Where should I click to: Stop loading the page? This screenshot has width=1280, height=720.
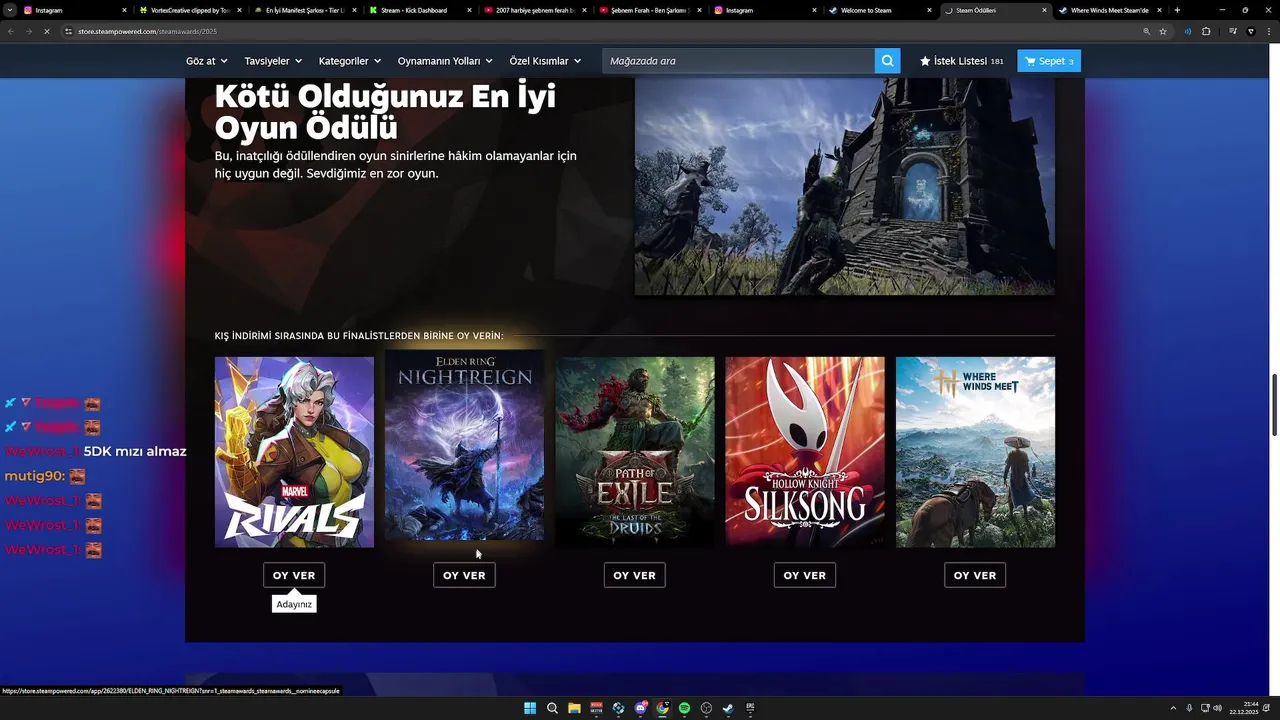click(49, 31)
